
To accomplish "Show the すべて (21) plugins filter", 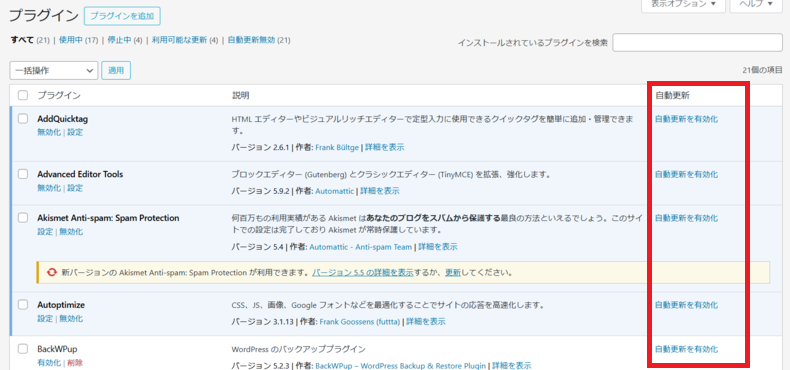I will (30, 40).
